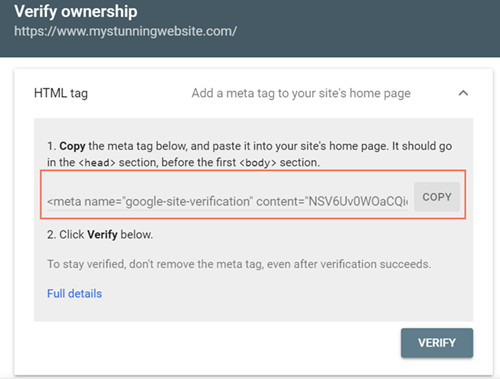Click the bold Verify word in step 2
This screenshot has height=379, width=500.
(102, 235)
